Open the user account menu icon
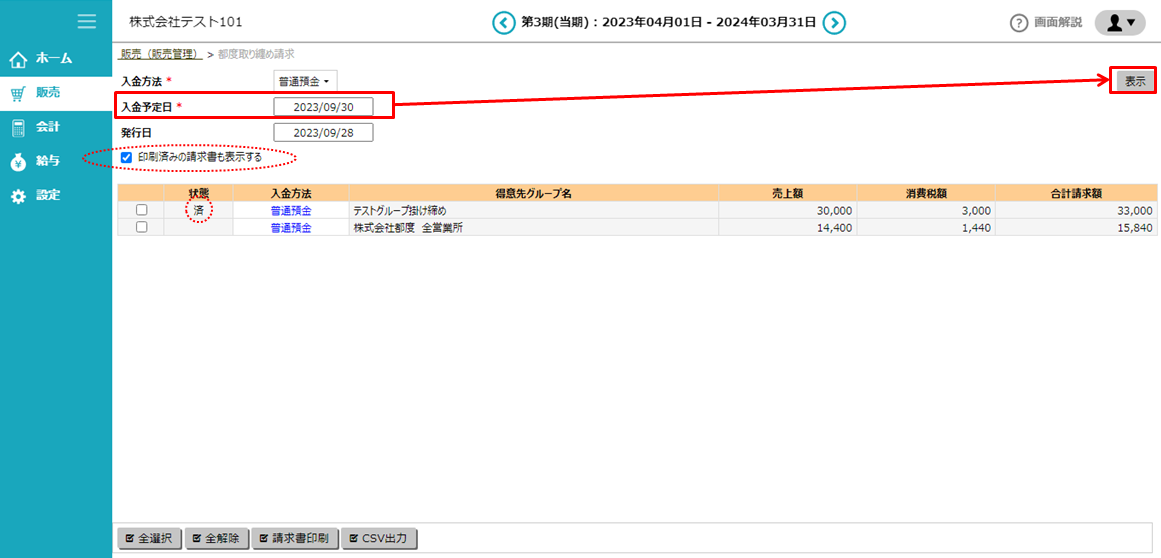 [x=1119, y=22]
